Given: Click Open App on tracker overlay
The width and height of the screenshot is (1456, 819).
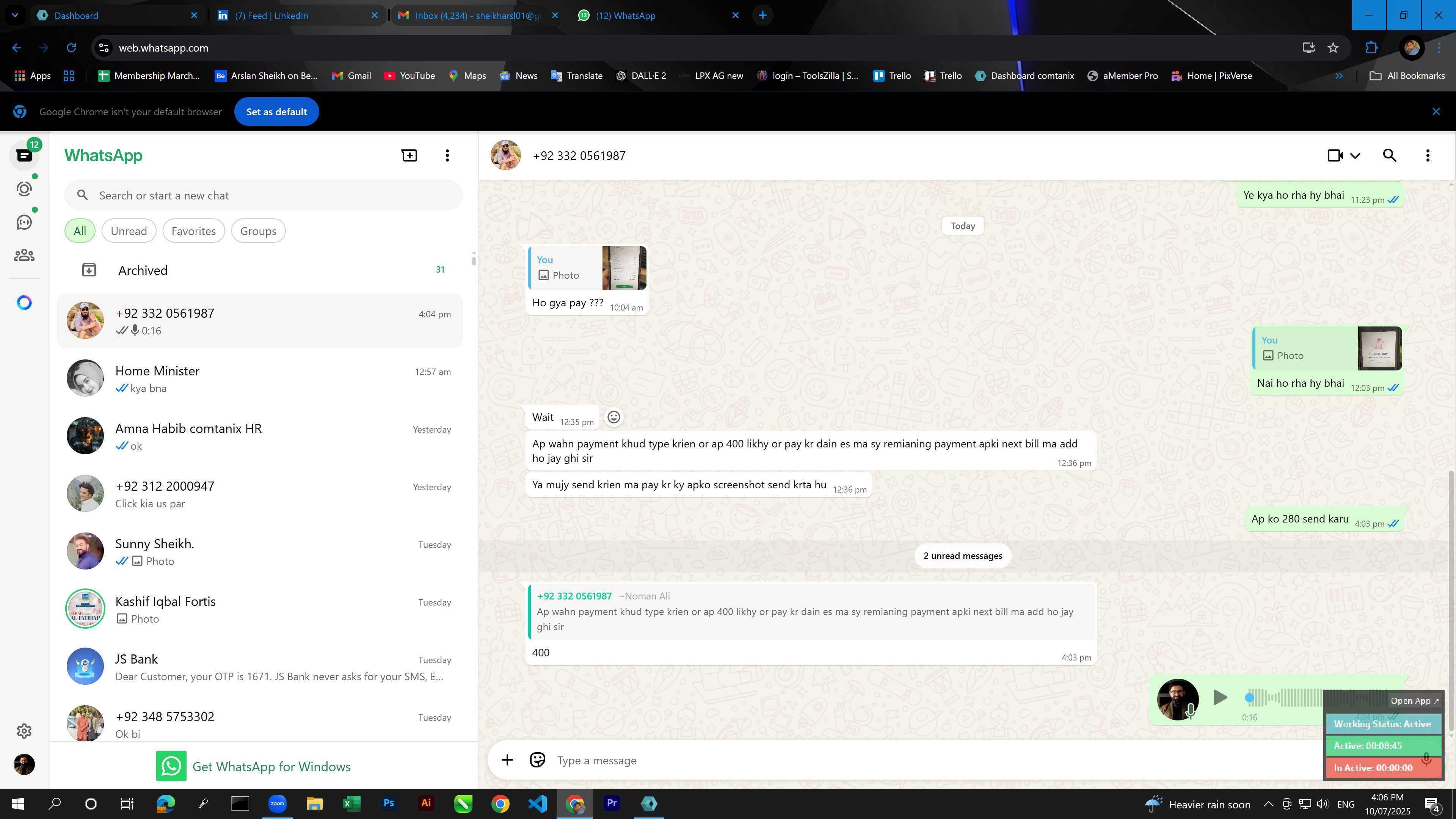Looking at the screenshot, I should [x=1414, y=701].
